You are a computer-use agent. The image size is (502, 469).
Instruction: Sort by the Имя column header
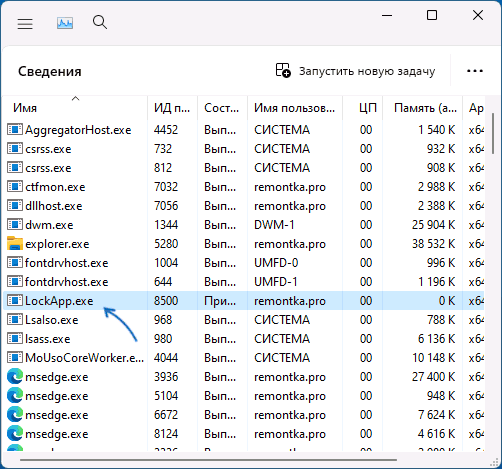click(75, 108)
